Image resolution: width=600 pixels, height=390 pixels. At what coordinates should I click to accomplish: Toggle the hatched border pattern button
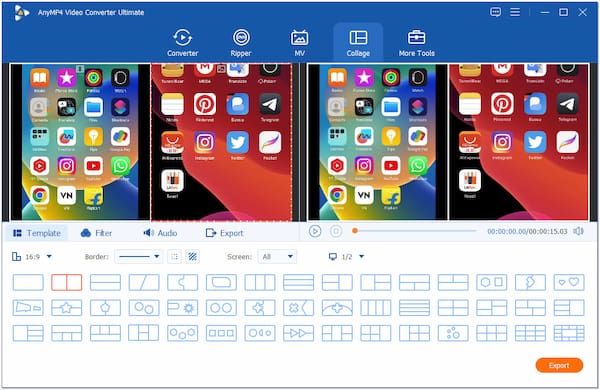coord(192,257)
